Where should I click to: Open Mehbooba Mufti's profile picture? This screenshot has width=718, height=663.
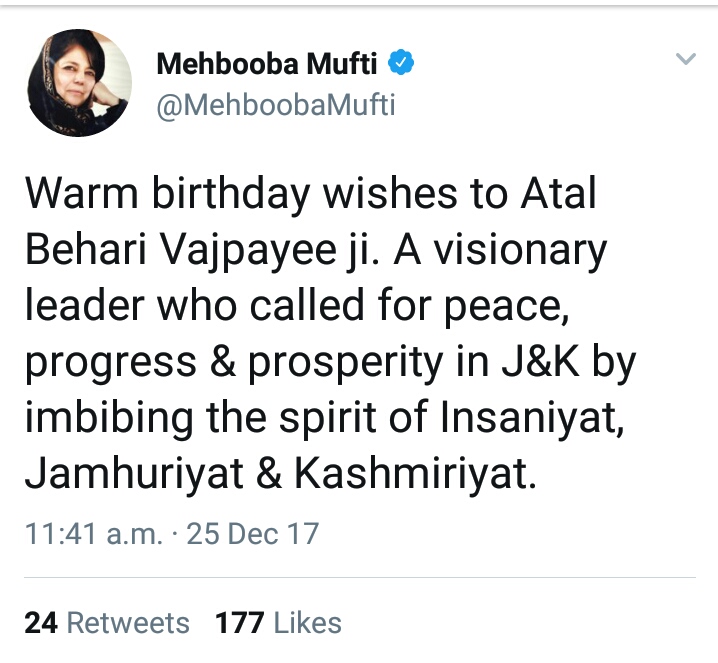(x=80, y=83)
